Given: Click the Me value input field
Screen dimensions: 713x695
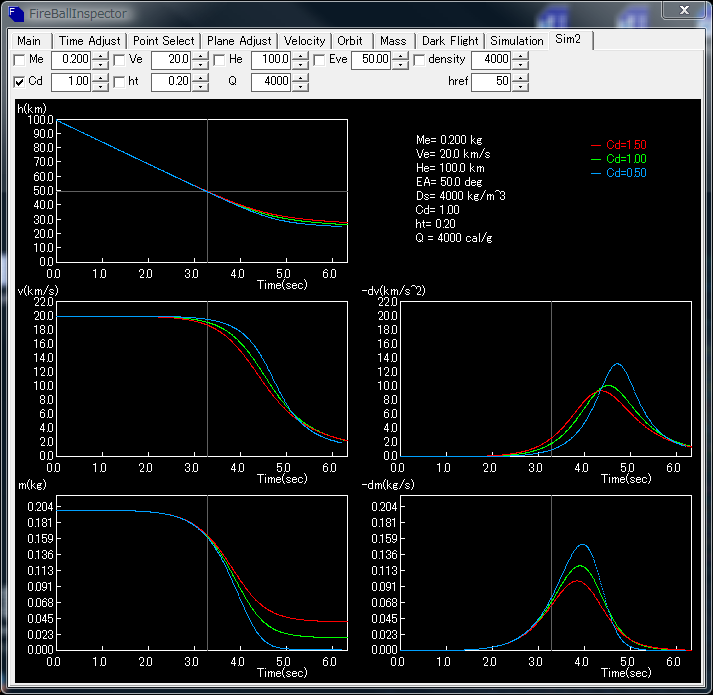Looking at the screenshot, I should coord(70,60).
